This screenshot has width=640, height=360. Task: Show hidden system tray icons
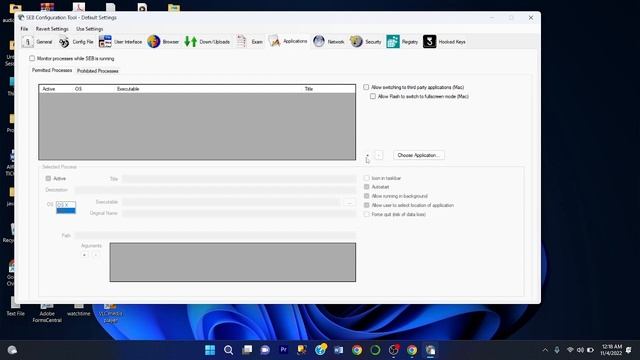click(x=545, y=350)
